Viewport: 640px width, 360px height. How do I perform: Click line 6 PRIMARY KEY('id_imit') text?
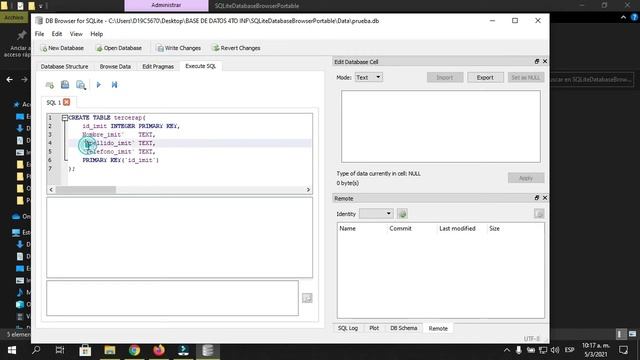[x=120, y=160]
